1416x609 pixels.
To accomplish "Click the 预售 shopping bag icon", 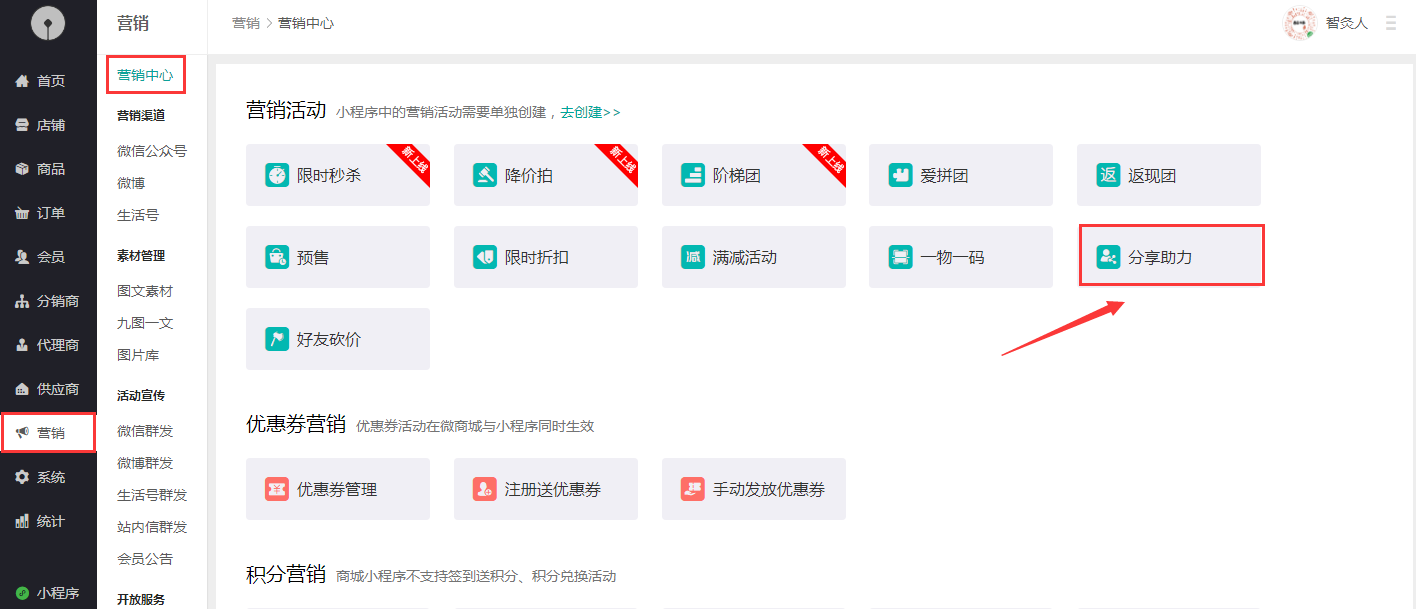I will tap(277, 257).
